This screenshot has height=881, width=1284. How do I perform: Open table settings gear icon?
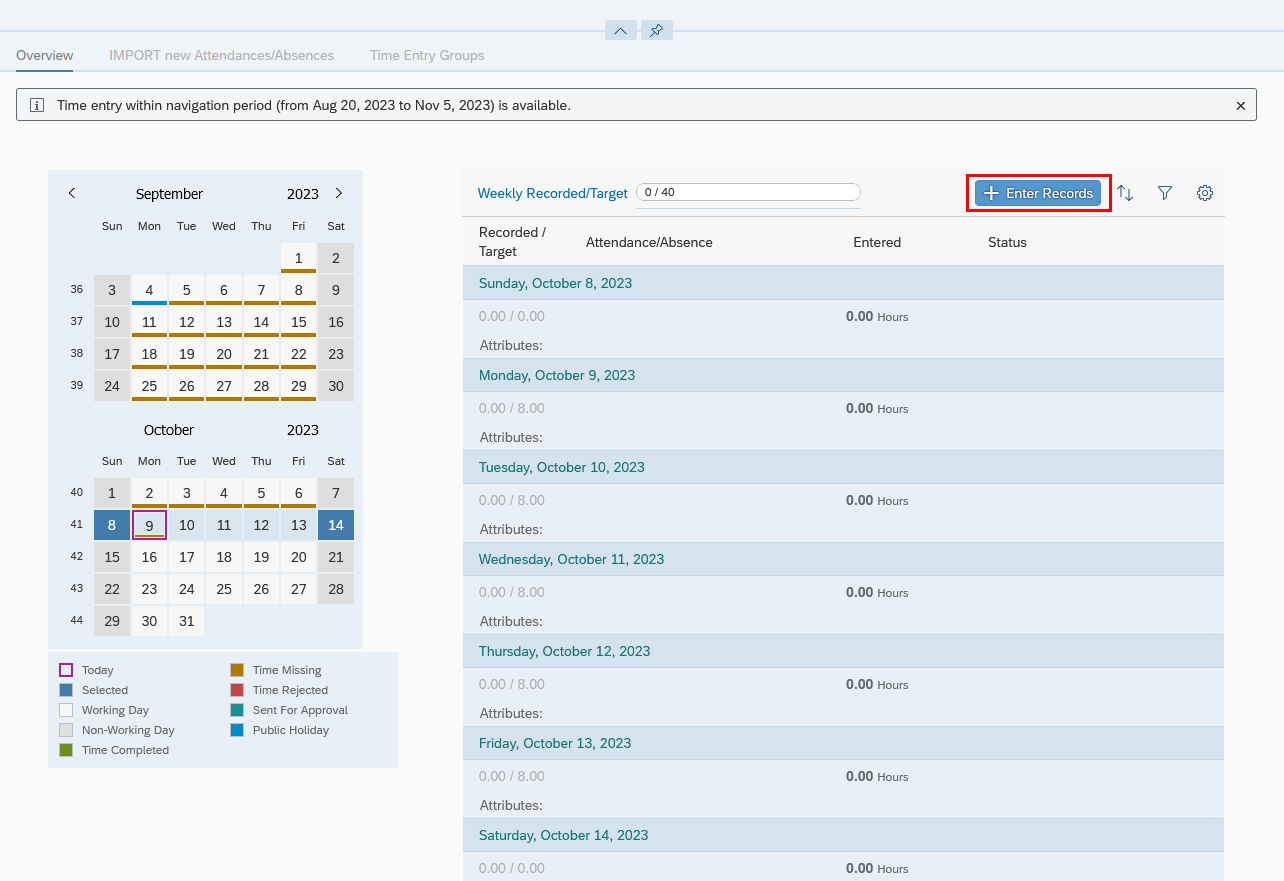pos(1205,193)
